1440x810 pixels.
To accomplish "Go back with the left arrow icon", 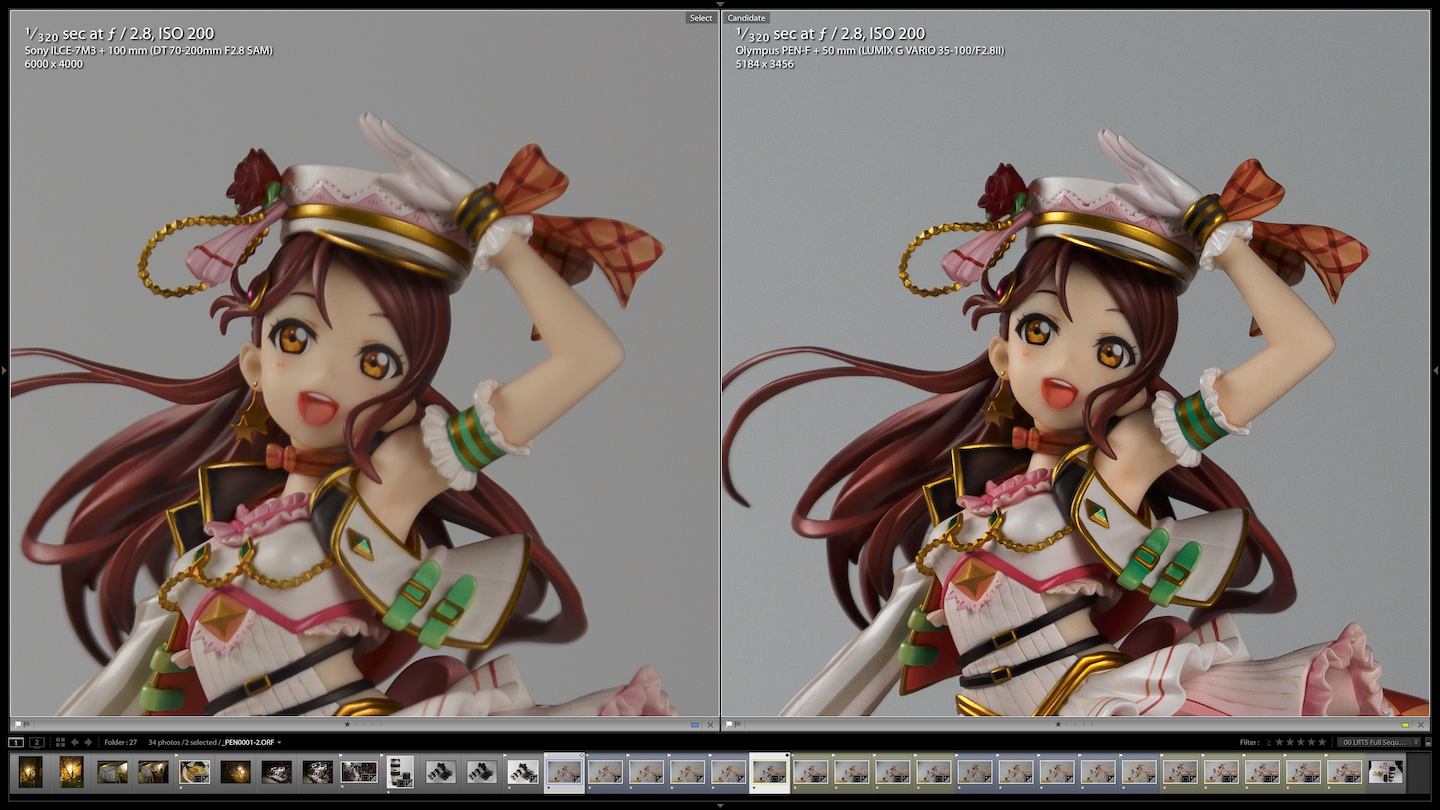I will (x=75, y=742).
